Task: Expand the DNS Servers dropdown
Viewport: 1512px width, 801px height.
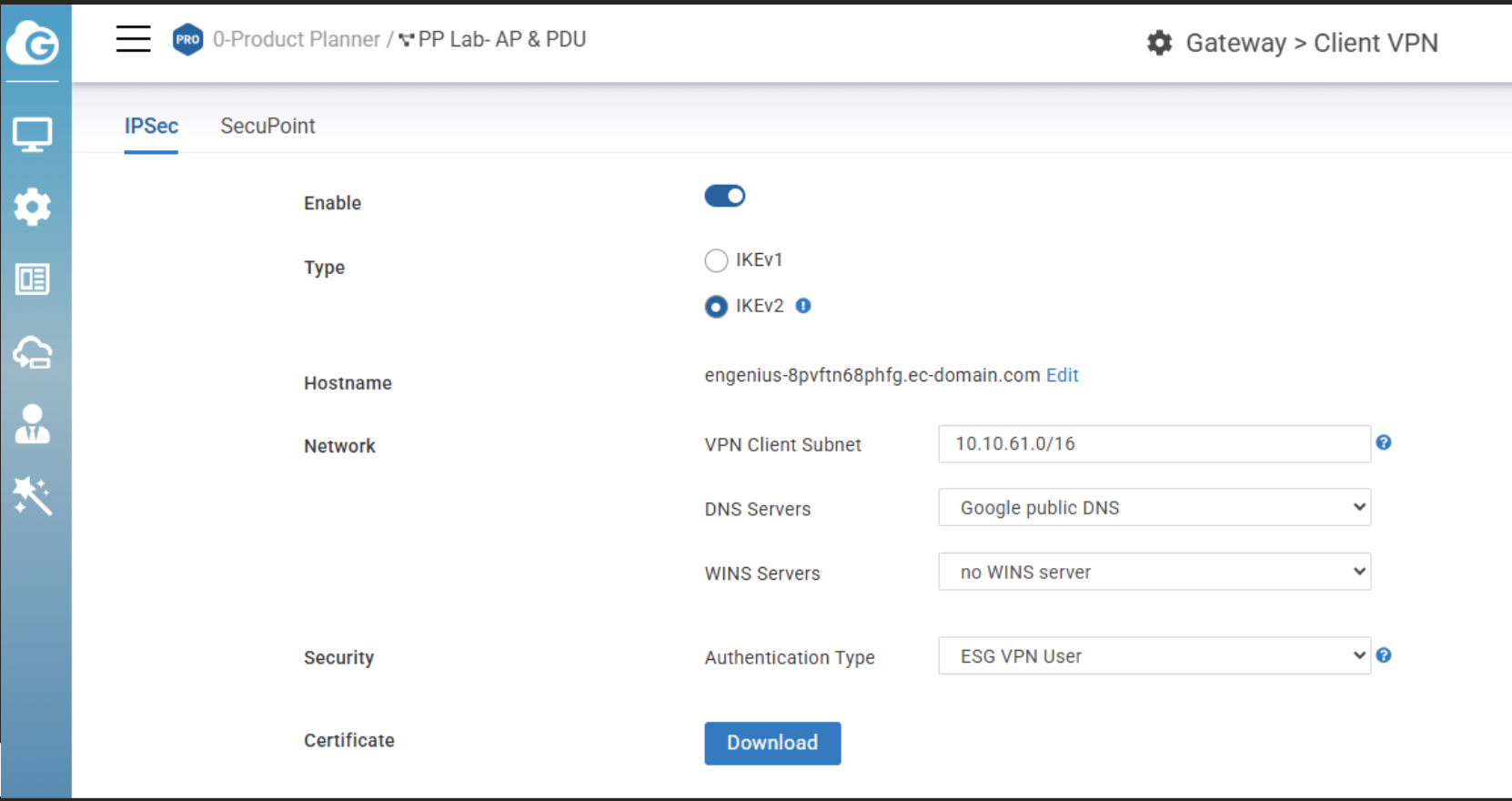Action: (1154, 508)
